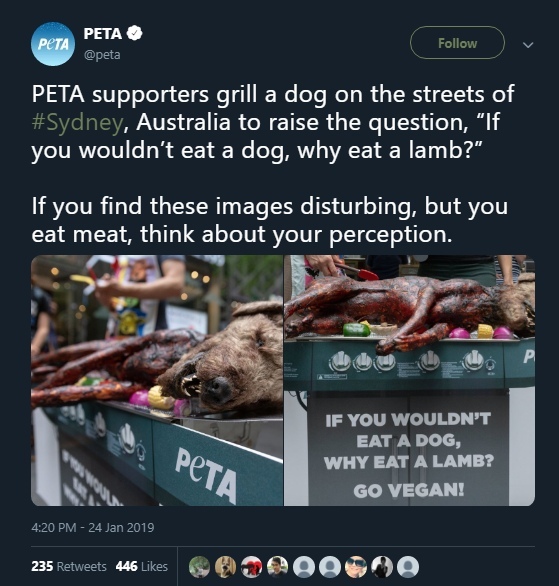This screenshot has height=586, width=559.
Task: Open the liker avatar wearing sunglasses
Action: click(x=356, y=567)
